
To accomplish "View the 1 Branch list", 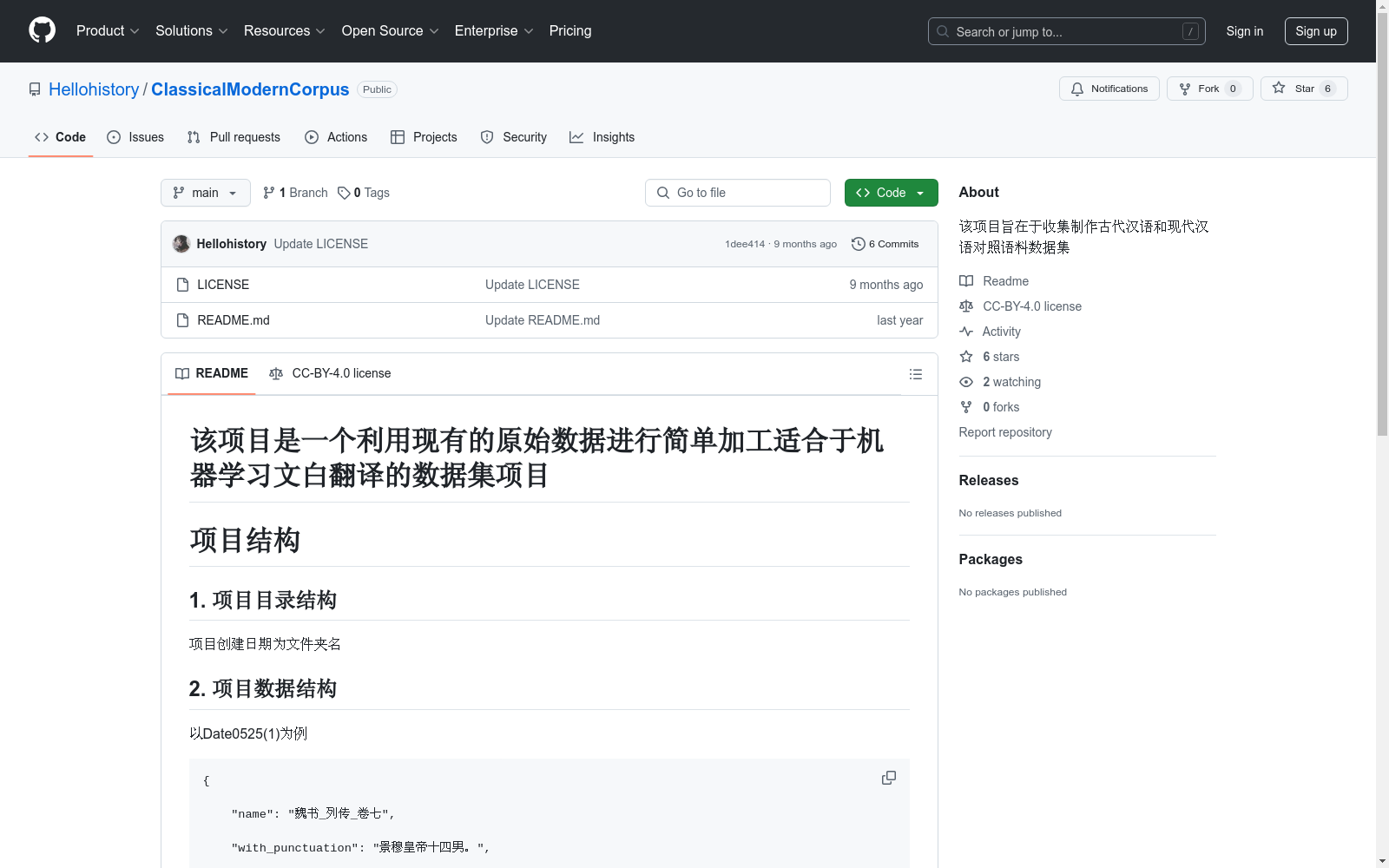I will point(295,193).
